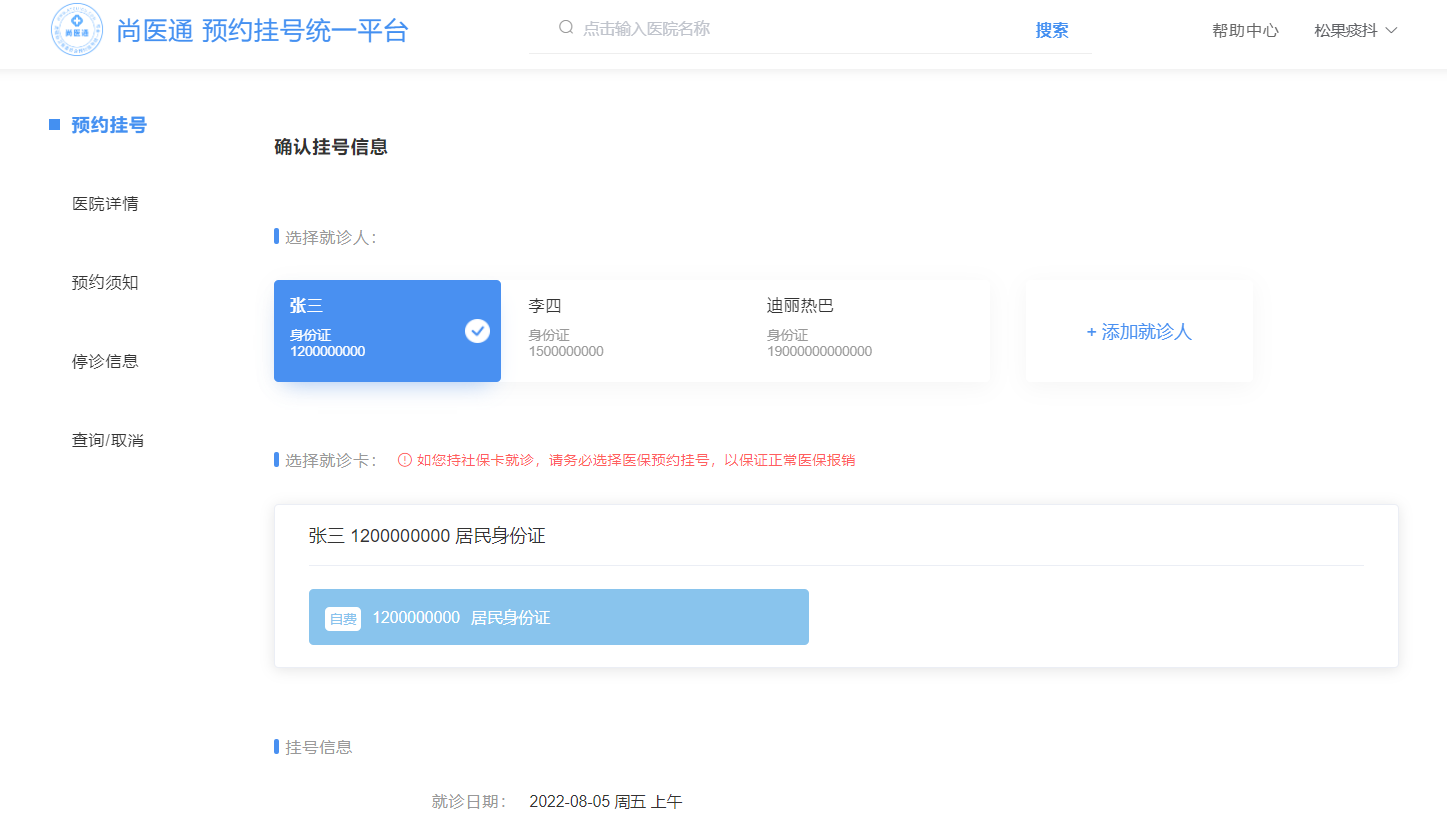Click the red warning circle icon

point(405,460)
